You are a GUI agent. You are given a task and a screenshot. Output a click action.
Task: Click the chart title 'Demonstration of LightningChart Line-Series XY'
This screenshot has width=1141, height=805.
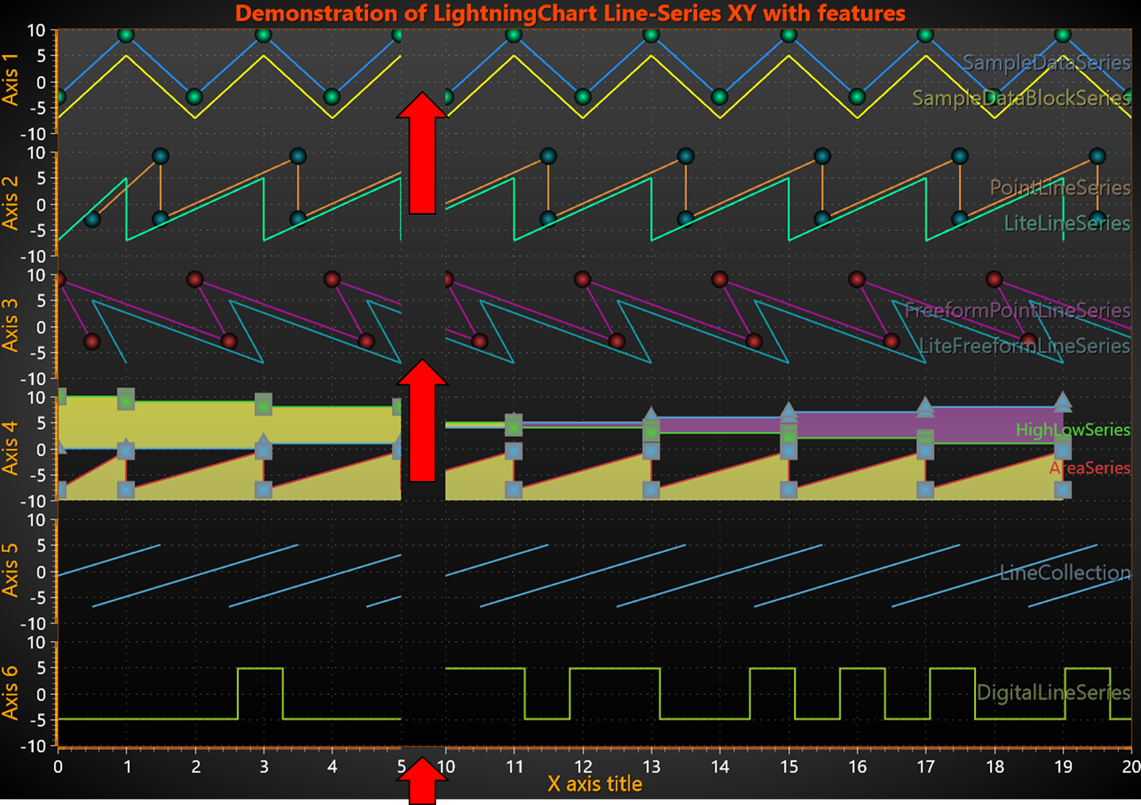tap(570, 13)
